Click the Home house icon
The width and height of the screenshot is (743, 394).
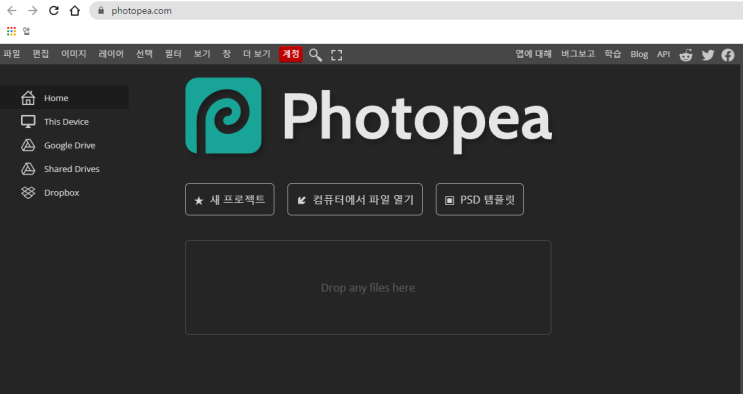tap(28, 98)
